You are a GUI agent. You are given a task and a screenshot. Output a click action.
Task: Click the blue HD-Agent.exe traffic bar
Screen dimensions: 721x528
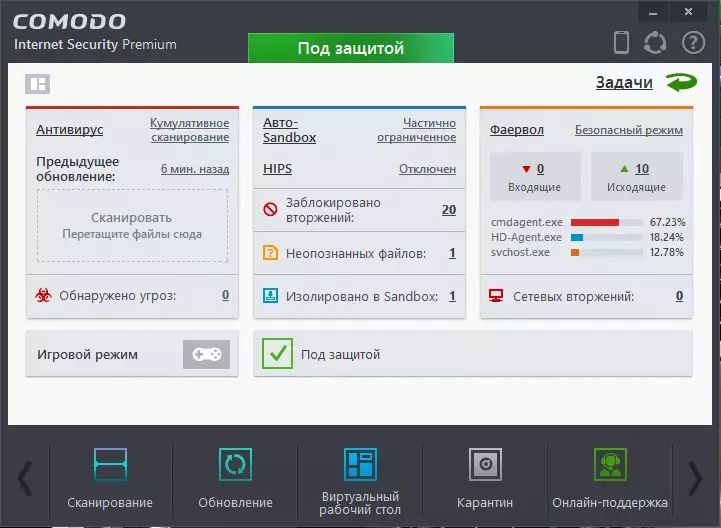point(577,238)
